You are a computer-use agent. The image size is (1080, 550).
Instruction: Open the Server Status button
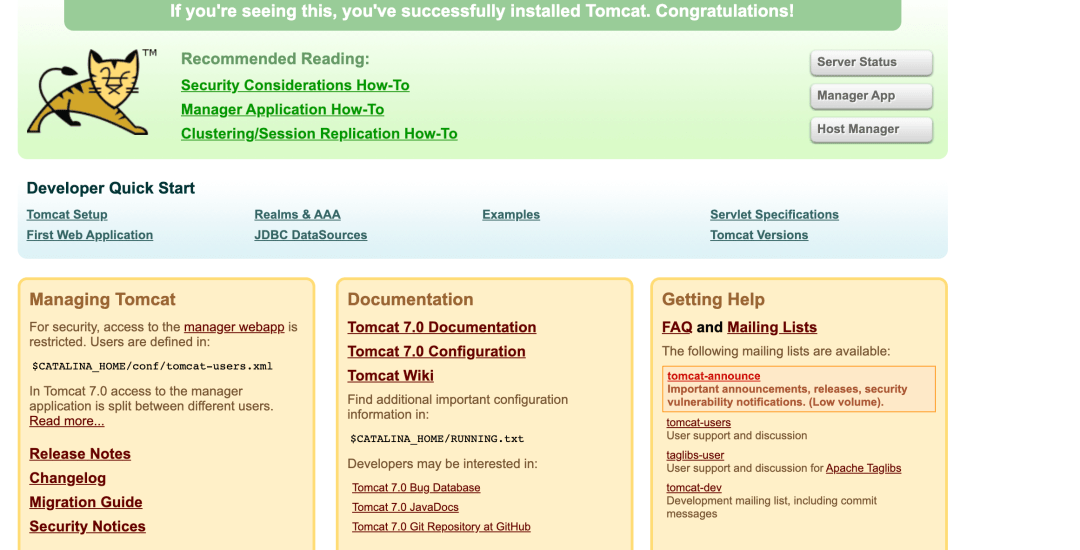(871, 63)
